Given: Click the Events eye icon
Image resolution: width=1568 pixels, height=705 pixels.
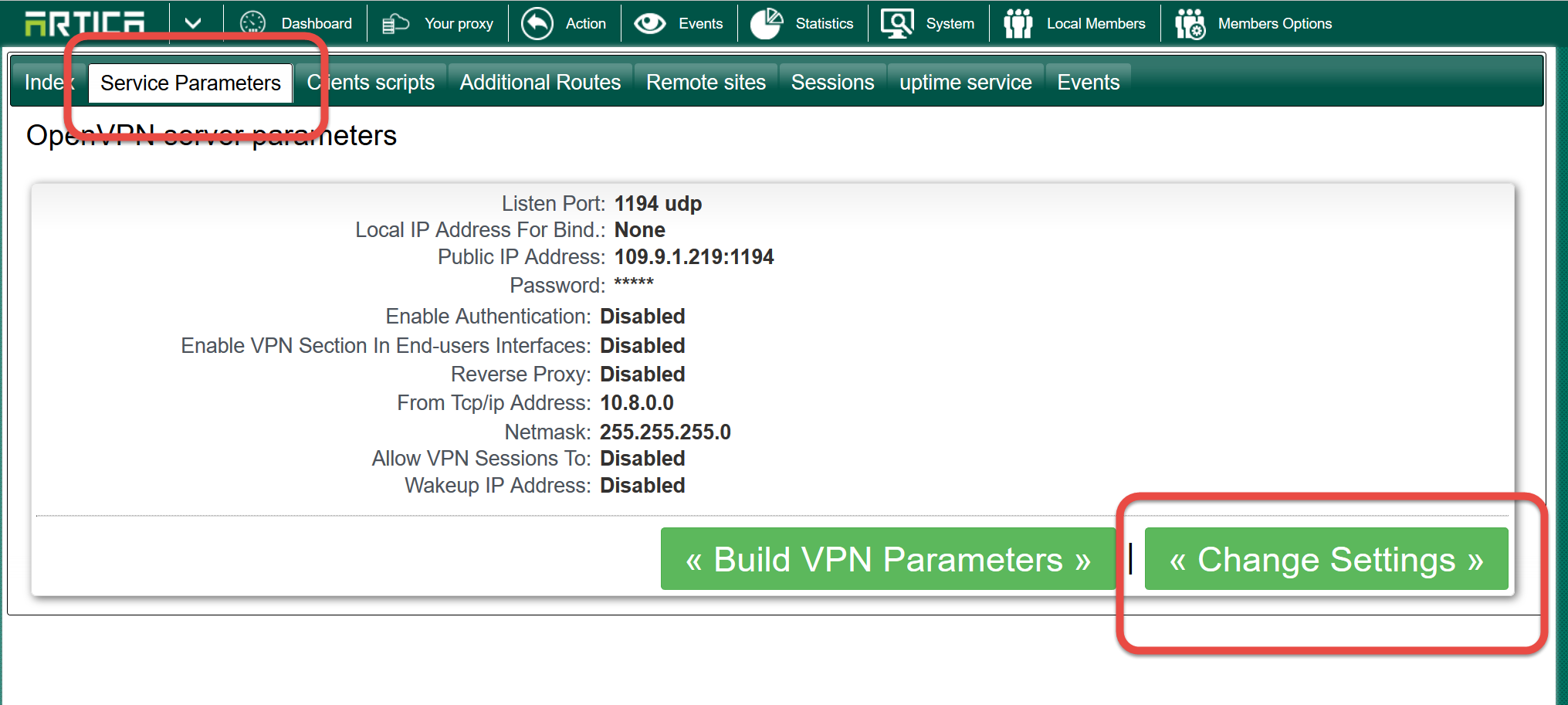Looking at the screenshot, I should pyautogui.click(x=650, y=23).
